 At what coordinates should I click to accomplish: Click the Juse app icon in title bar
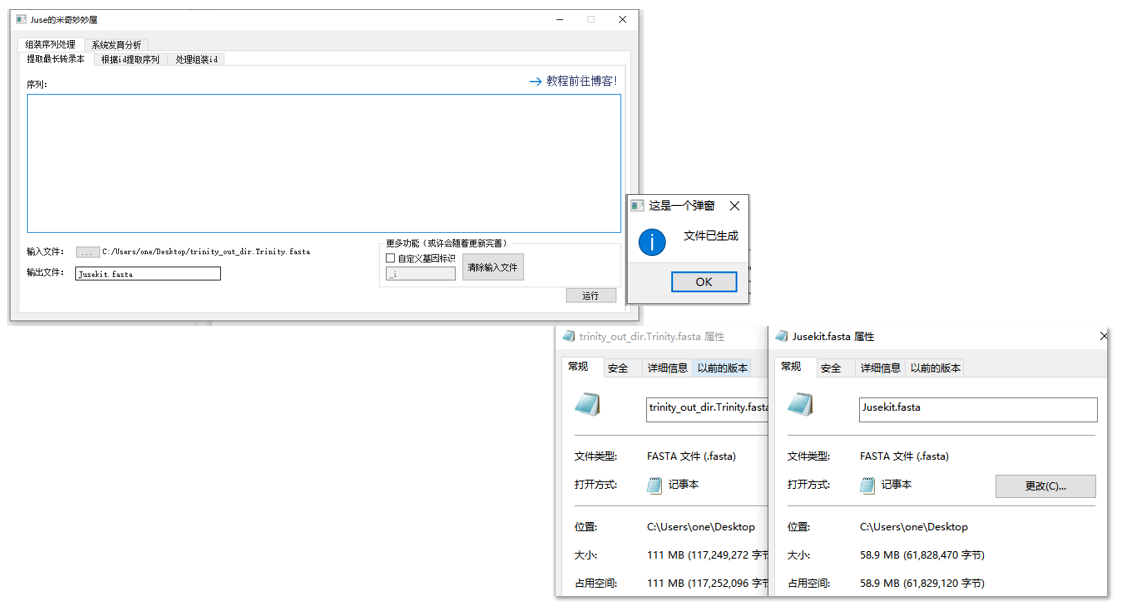coord(21,20)
